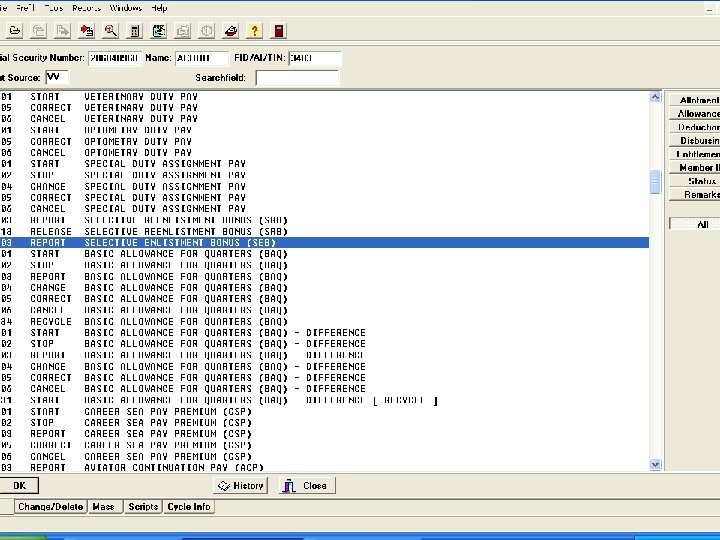Click the Deductions side button

click(x=695, y=127)
